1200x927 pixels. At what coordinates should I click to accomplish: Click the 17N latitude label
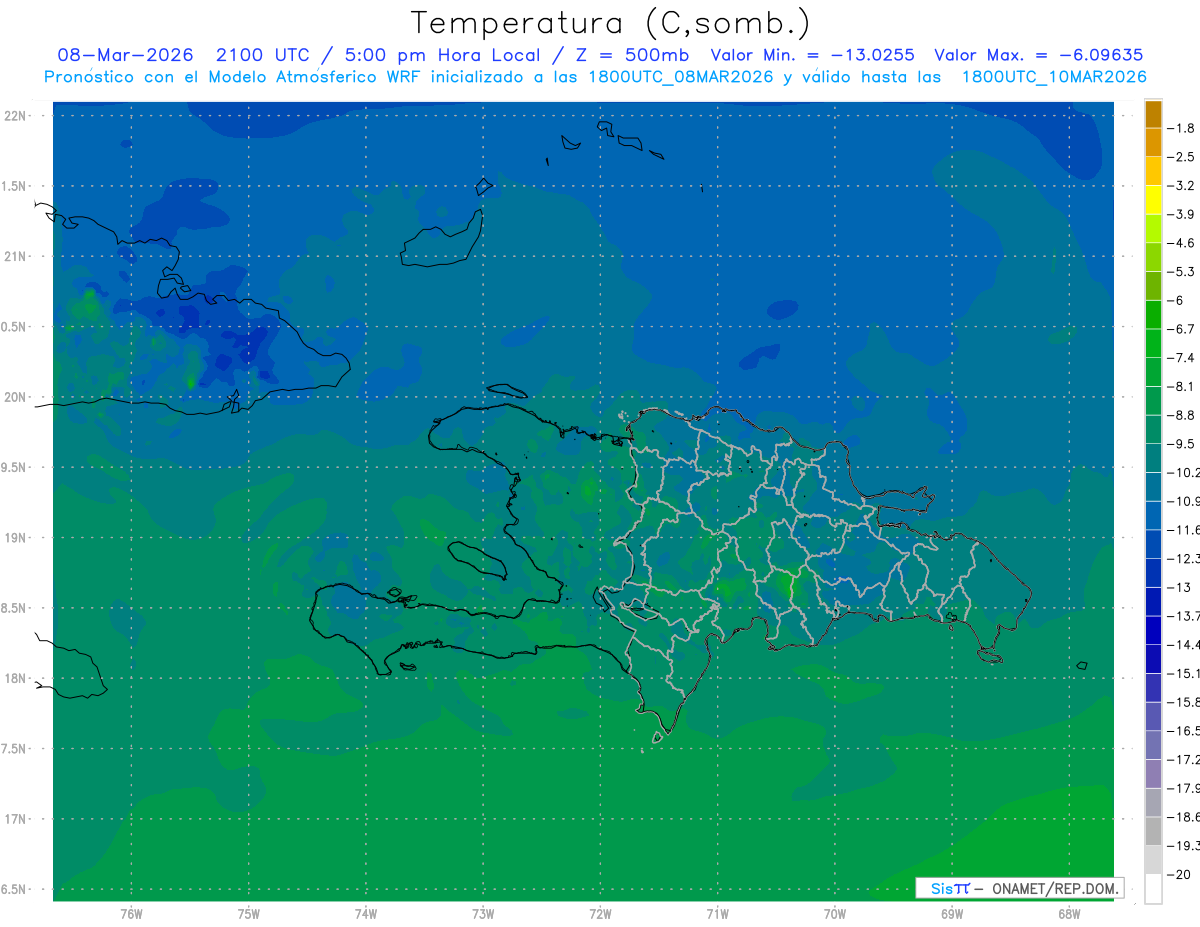[x=17, y=819]
